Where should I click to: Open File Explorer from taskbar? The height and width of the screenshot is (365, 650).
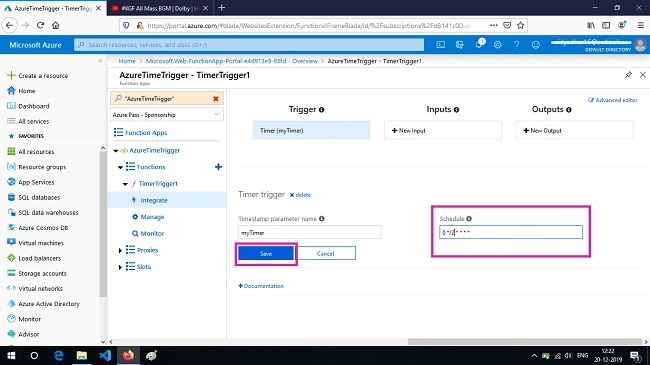[82, 355]
